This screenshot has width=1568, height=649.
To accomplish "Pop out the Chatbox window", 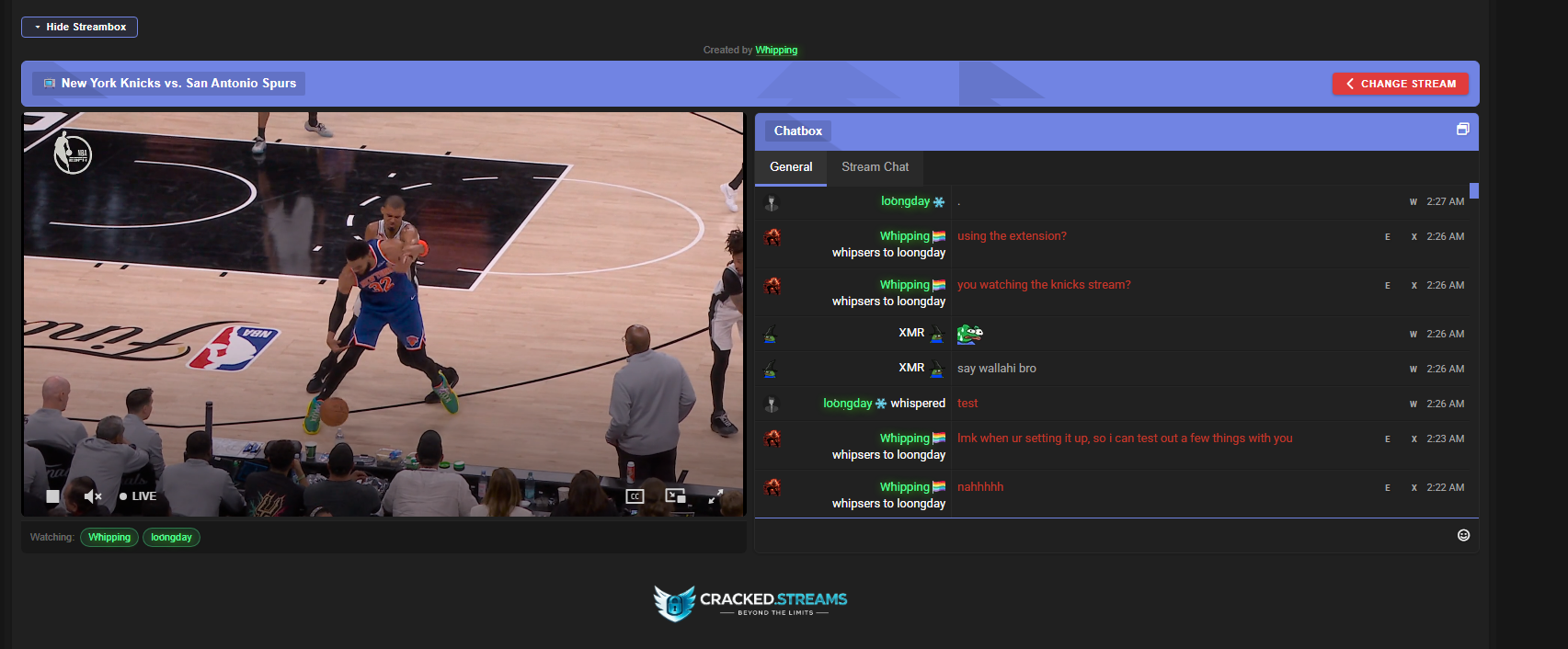I will tap(1463, 130).
